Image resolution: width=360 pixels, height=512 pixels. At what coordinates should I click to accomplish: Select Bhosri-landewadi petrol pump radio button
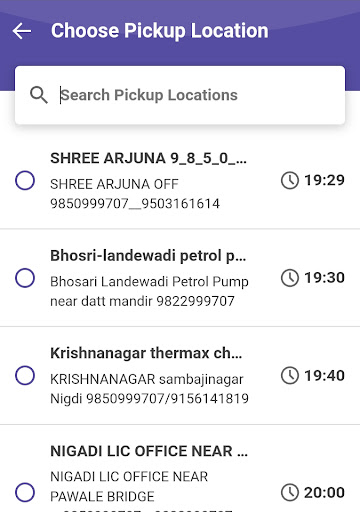(x=25, y=278)
